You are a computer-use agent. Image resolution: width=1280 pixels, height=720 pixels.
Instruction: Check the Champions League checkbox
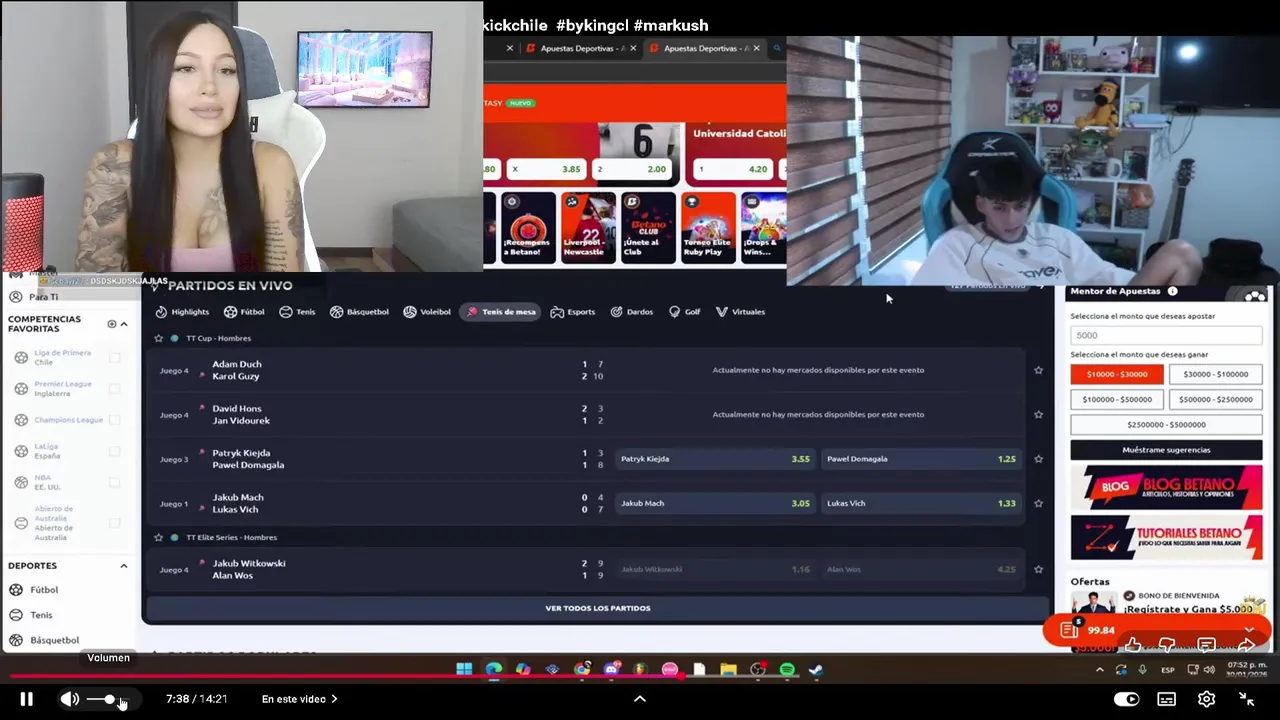114,420
